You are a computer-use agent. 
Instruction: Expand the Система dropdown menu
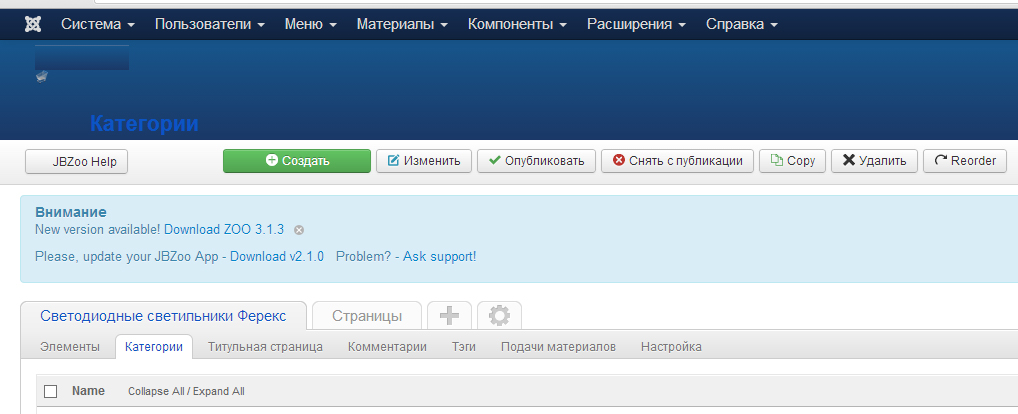click(97, 24)
